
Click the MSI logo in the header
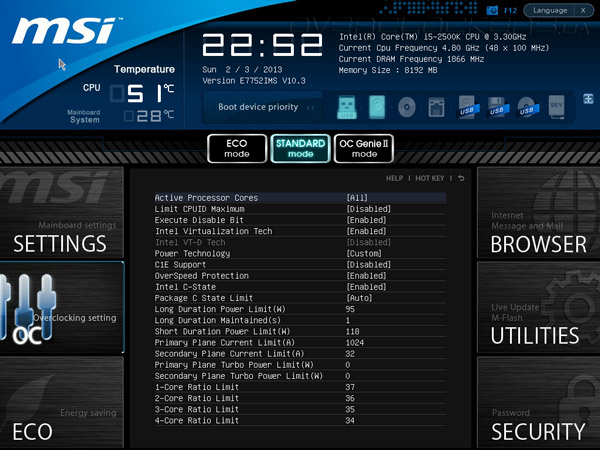click(x=65, y=31)
